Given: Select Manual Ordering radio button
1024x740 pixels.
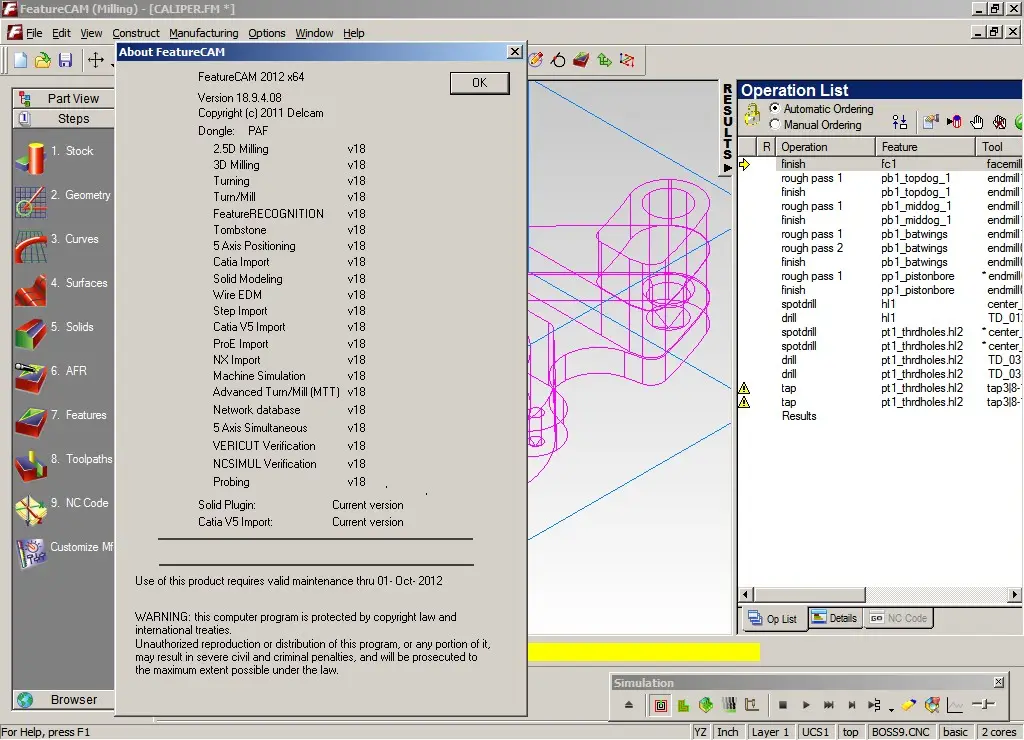Looking at the screenshot, I should pos(775,124).
